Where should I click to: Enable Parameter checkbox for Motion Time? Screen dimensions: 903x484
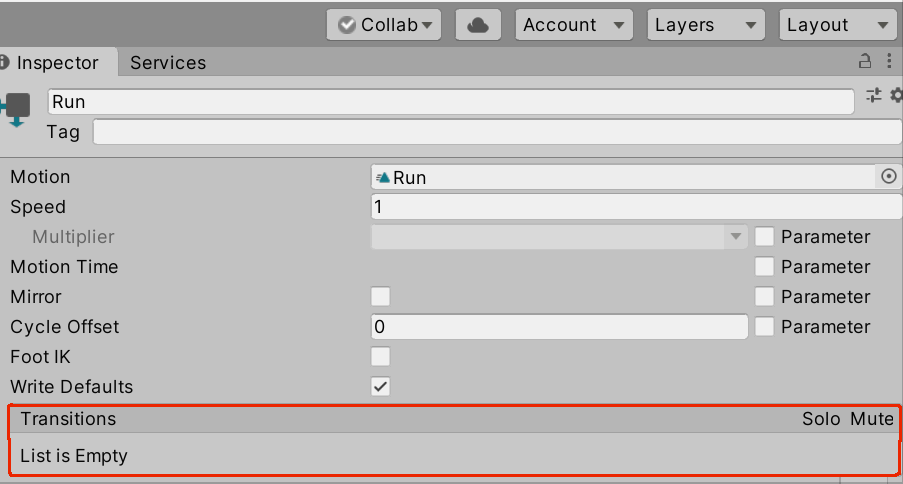pos(764,267)
